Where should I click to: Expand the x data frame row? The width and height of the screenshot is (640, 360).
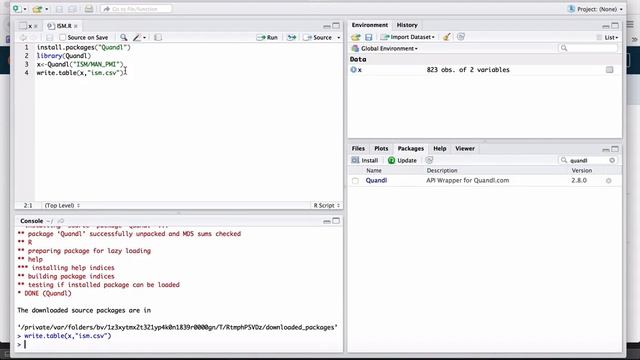point(353,70)
